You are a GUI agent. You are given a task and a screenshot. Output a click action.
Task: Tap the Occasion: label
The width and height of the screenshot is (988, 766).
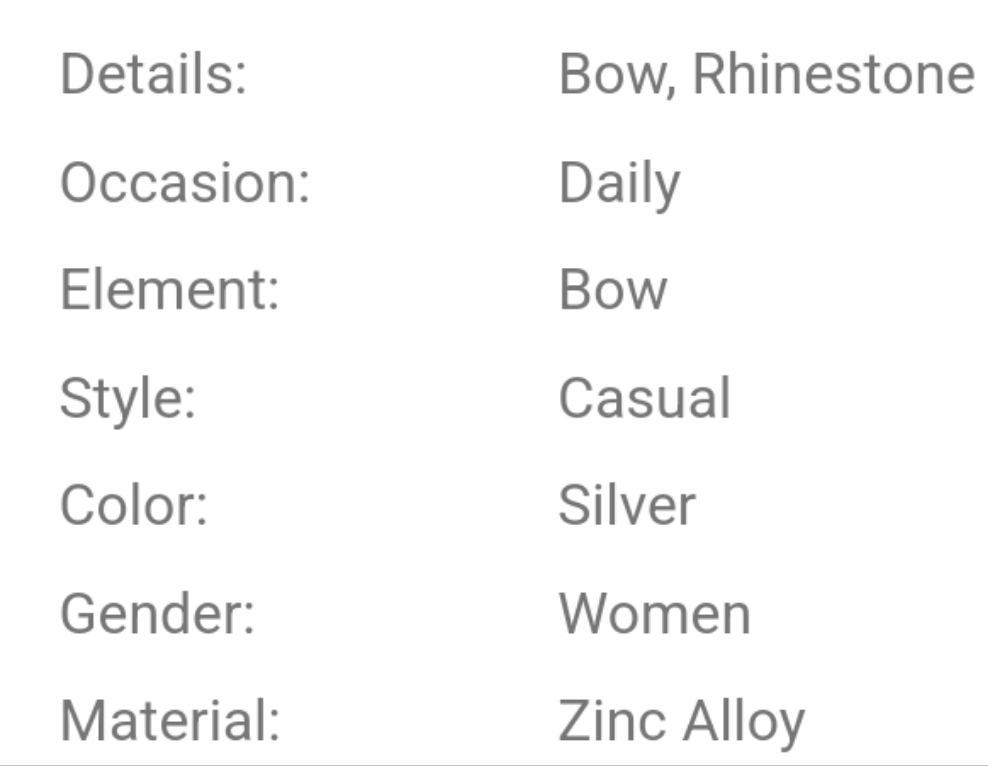(x=185, y=184)
